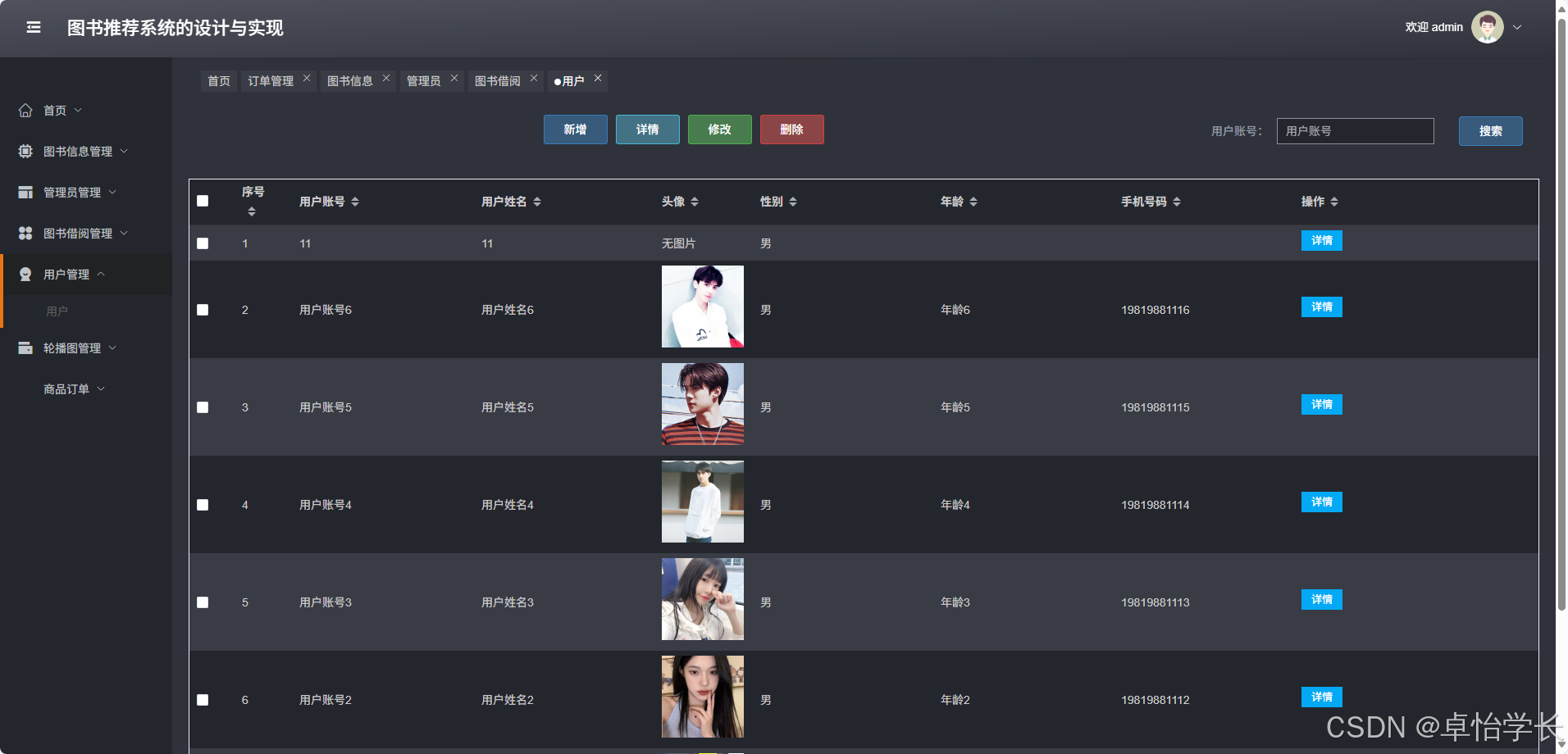Sort by the 年龄 column arrows
Screen dimensions: 1568x754
point(973,202)
